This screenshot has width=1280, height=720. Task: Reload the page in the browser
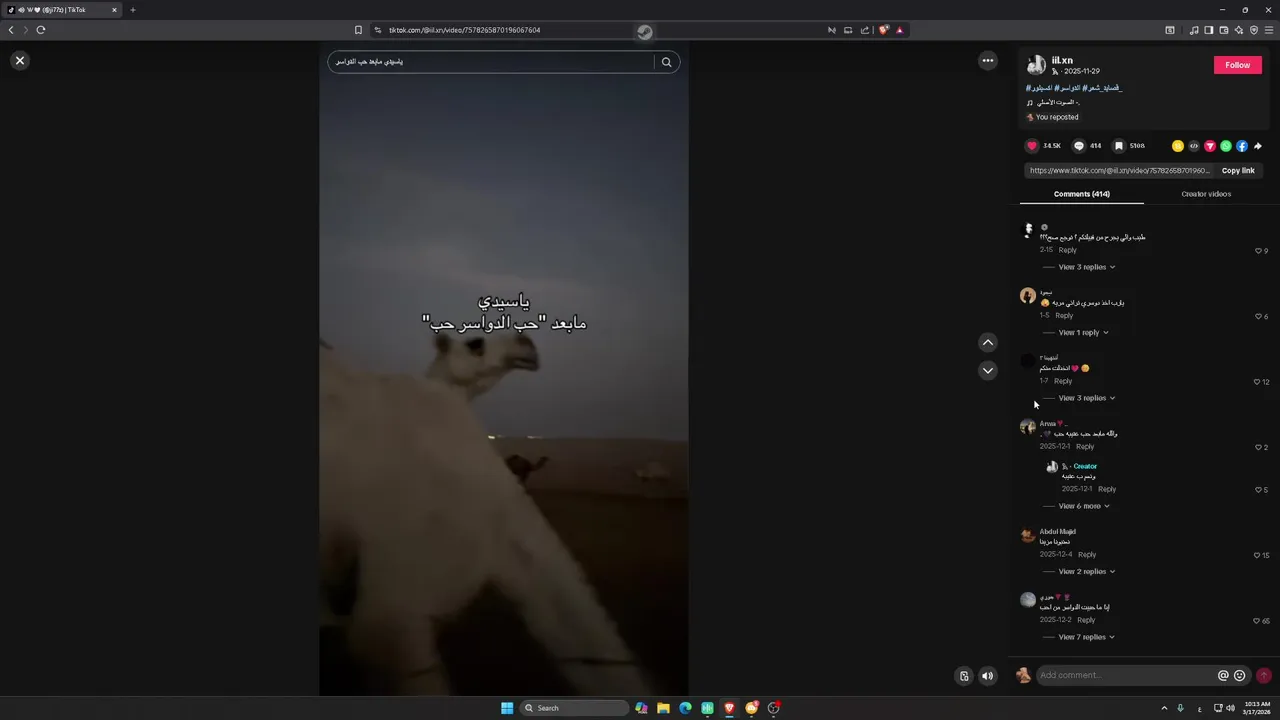(41, 30)
